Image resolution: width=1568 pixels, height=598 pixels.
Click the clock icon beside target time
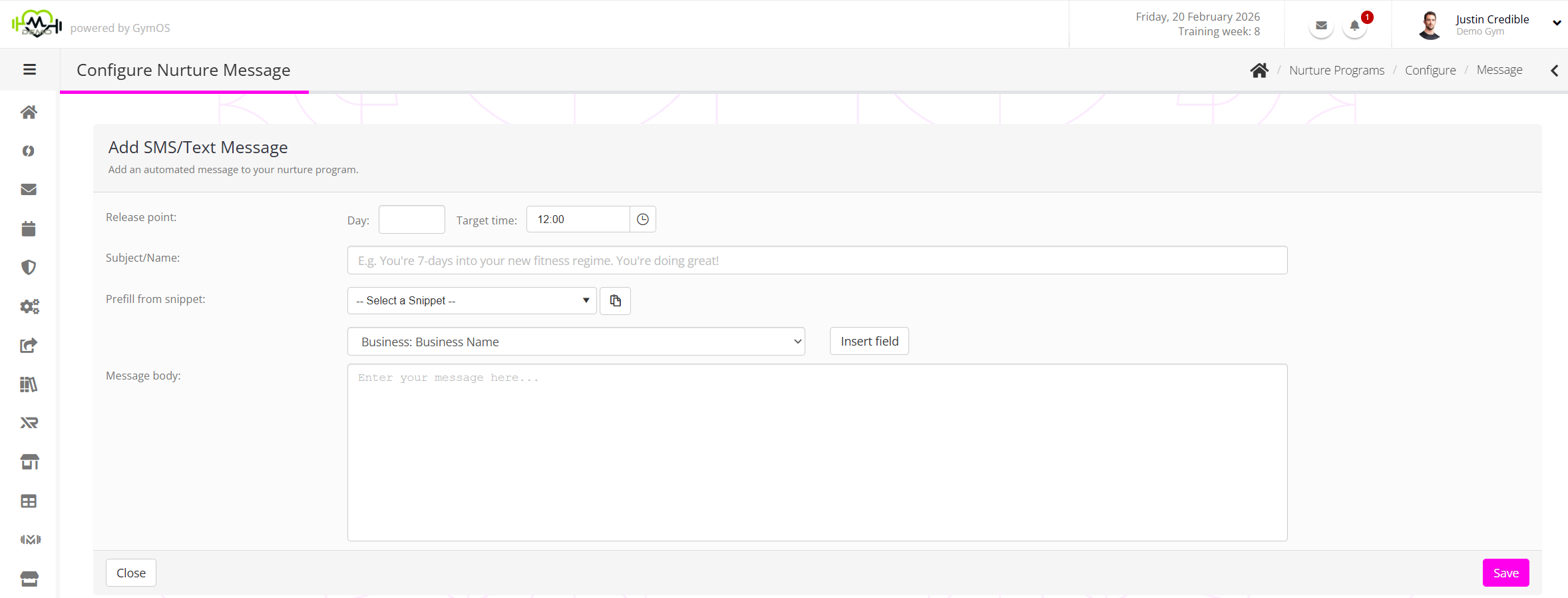click(642, 220)
